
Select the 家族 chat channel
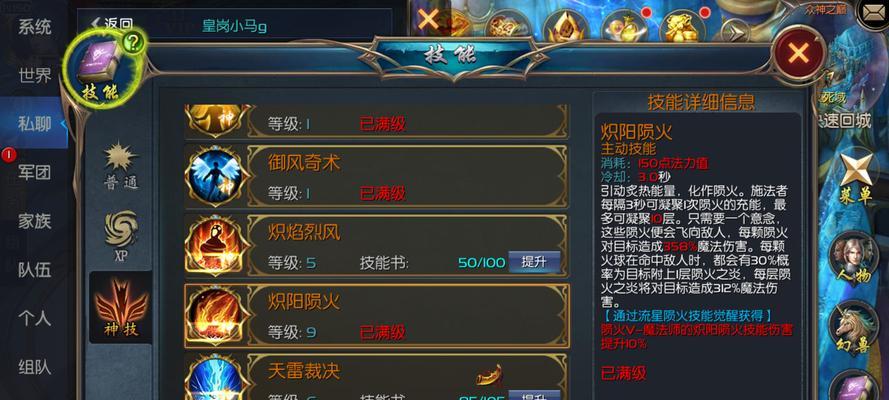pos(35,221)
